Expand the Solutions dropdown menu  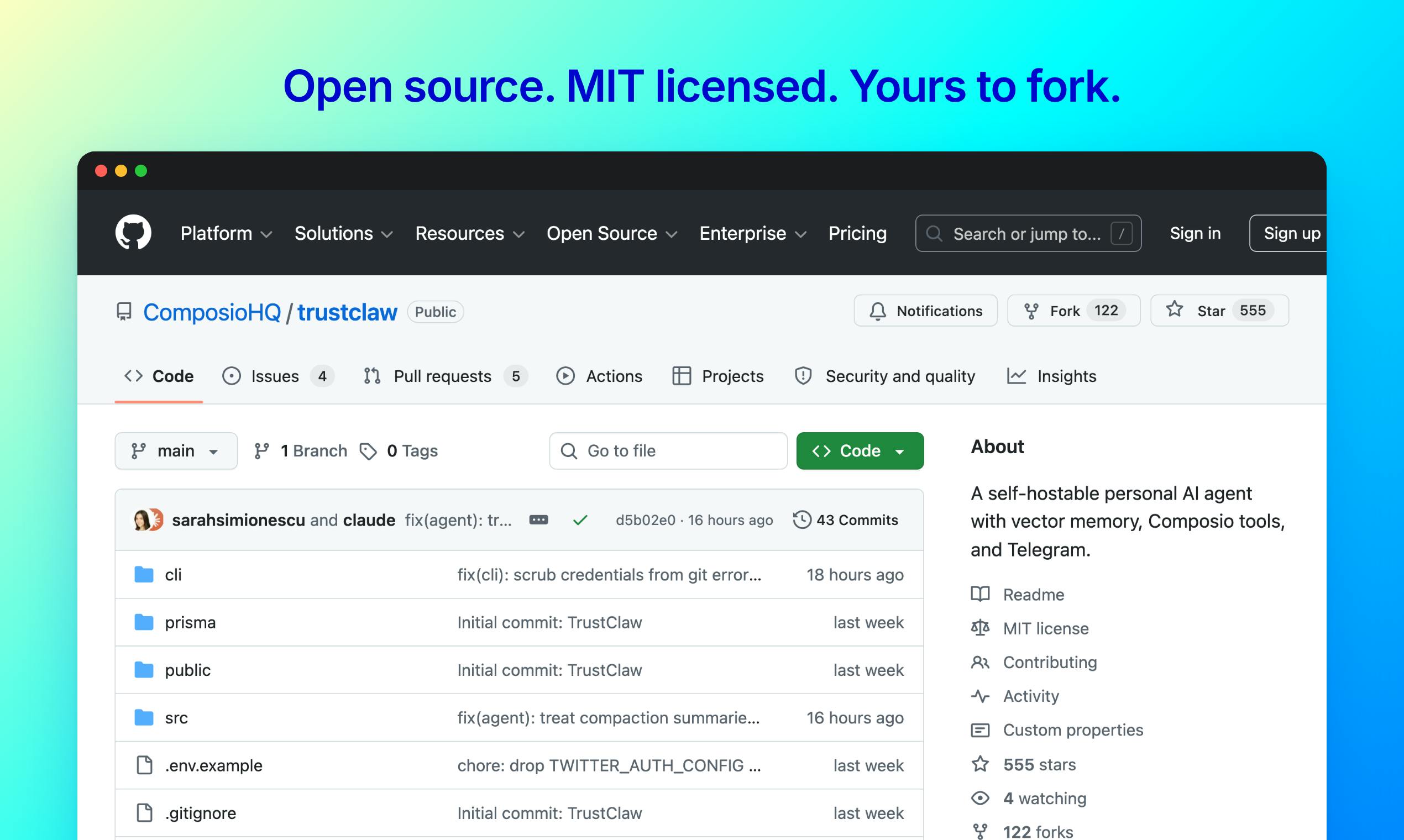click(x=344, y=233)
